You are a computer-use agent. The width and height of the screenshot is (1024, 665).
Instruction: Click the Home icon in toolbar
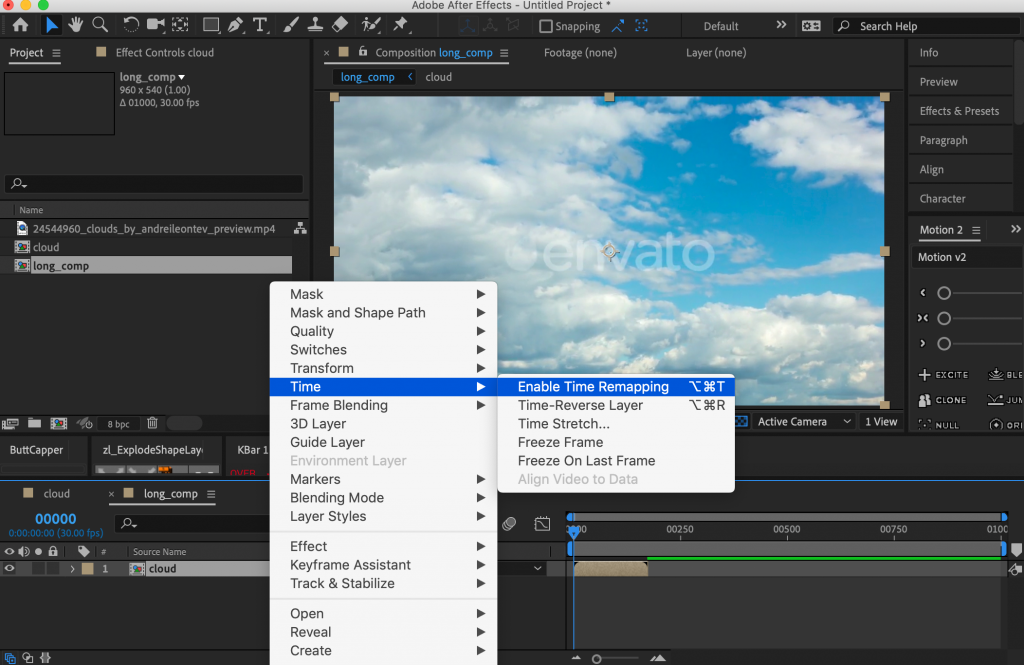coord(20,25)
